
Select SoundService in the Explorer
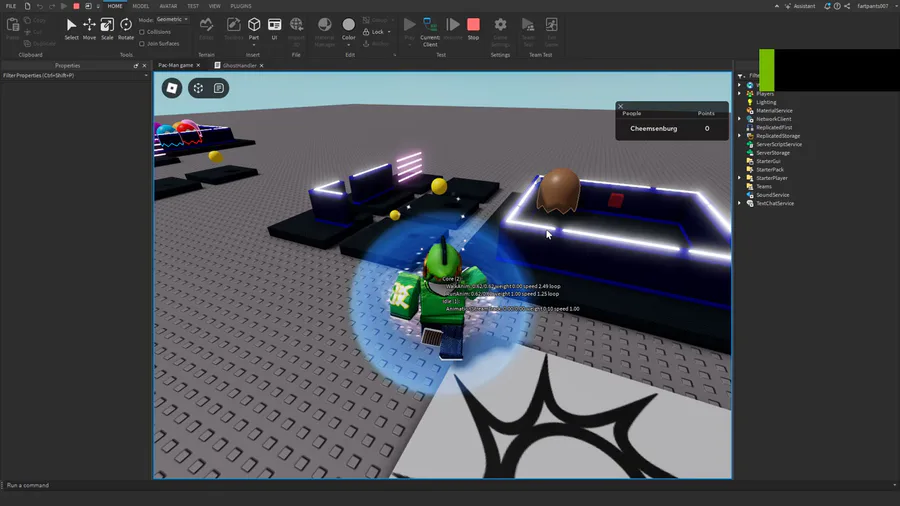pos(773,195)
